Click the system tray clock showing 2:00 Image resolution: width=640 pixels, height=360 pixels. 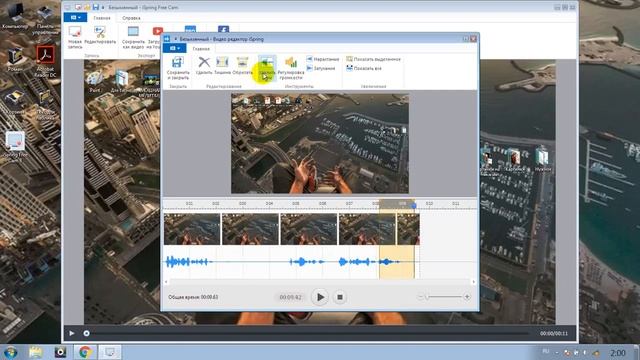point(617,352)
